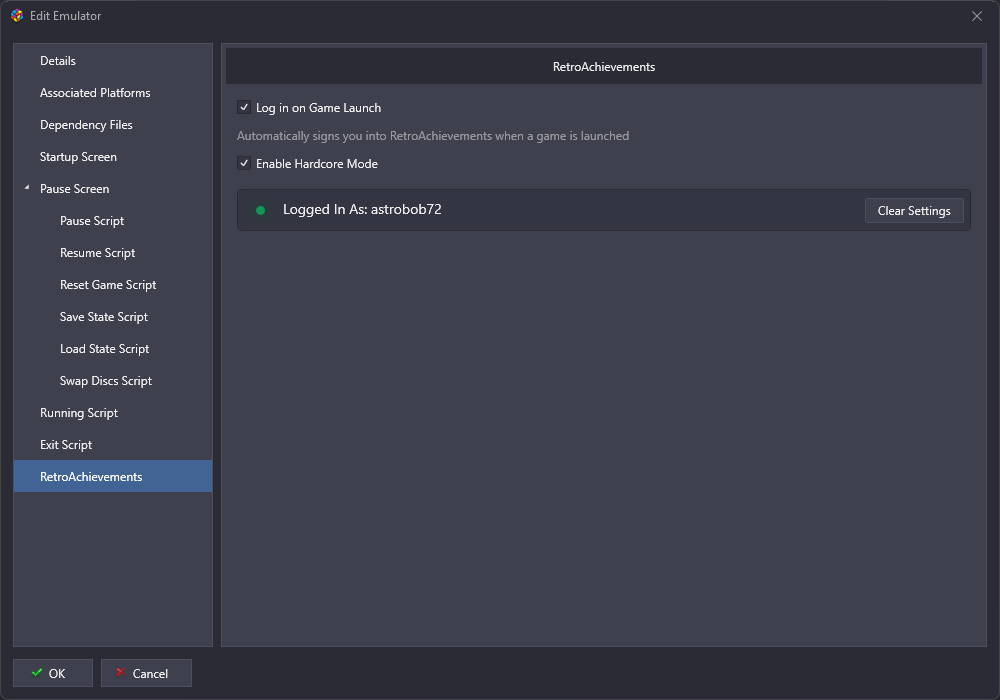Open Reset Game Script entry

113,284
